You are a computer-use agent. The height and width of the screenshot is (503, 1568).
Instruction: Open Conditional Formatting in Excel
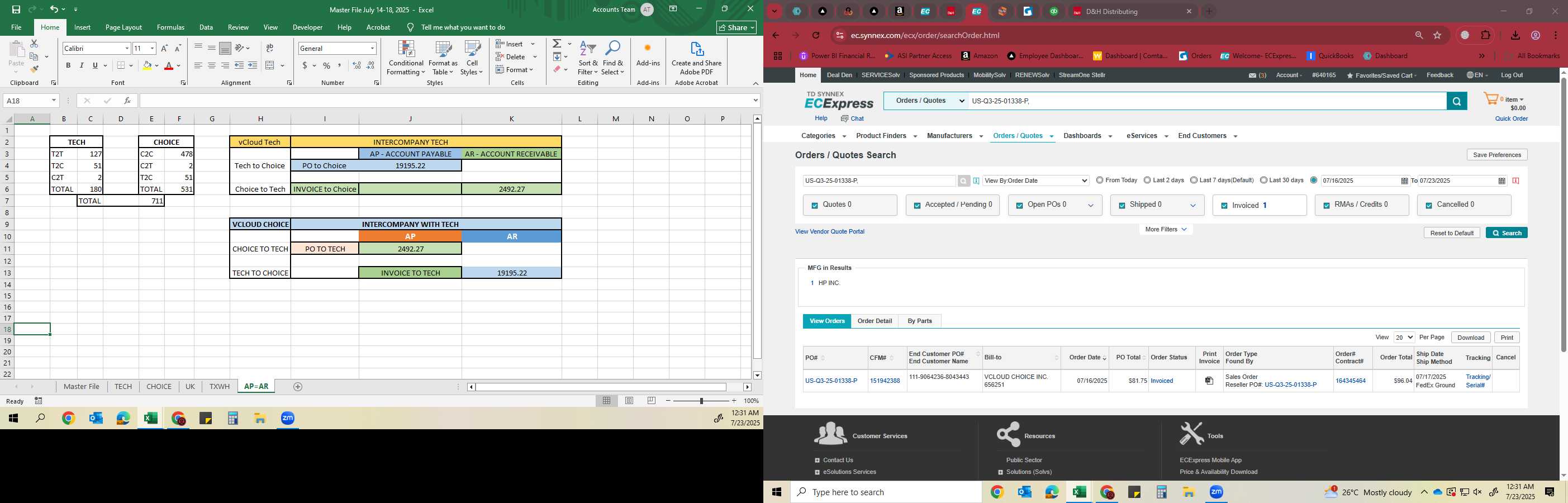406,59
